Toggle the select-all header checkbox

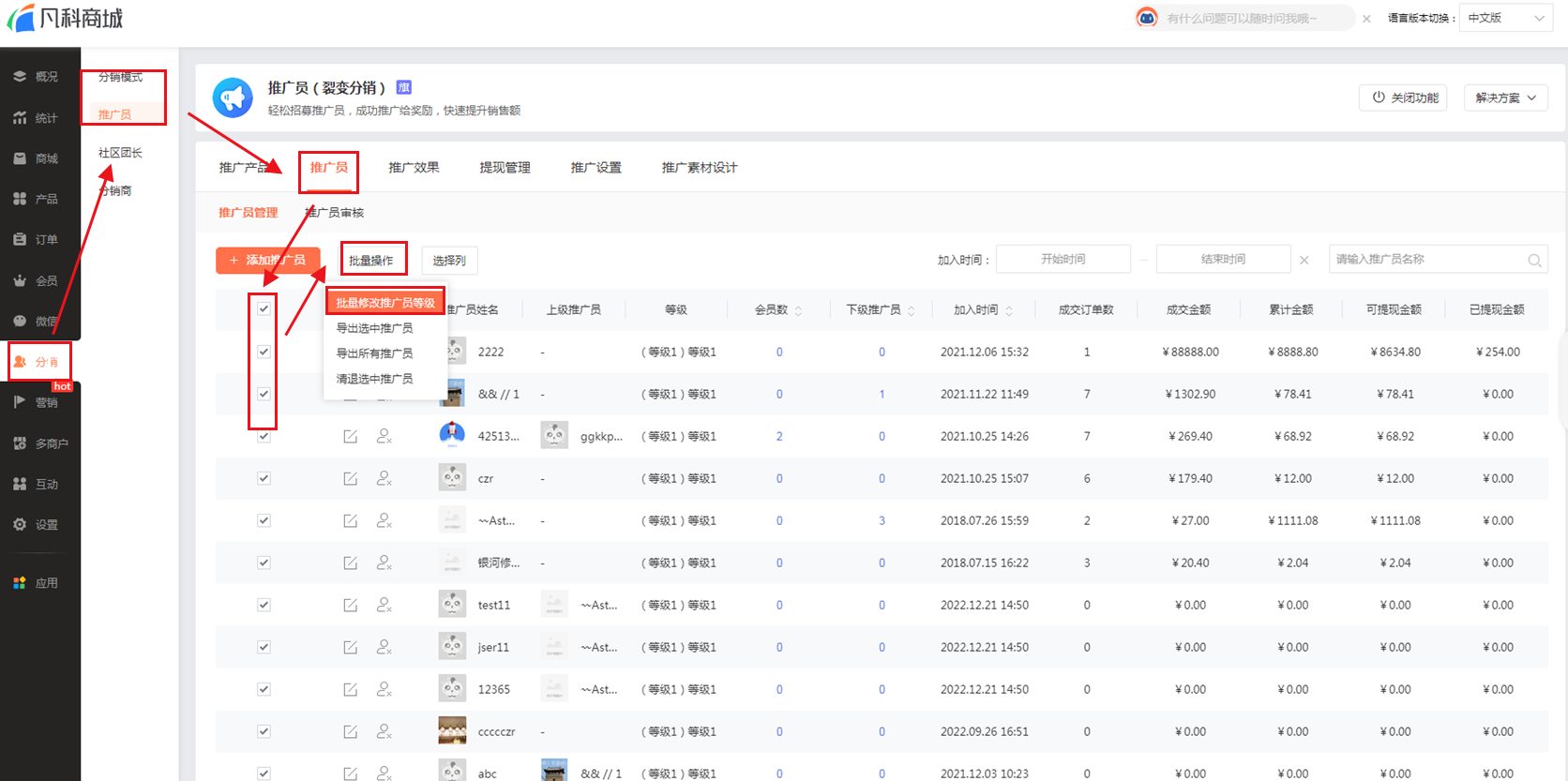coord(264,309)
